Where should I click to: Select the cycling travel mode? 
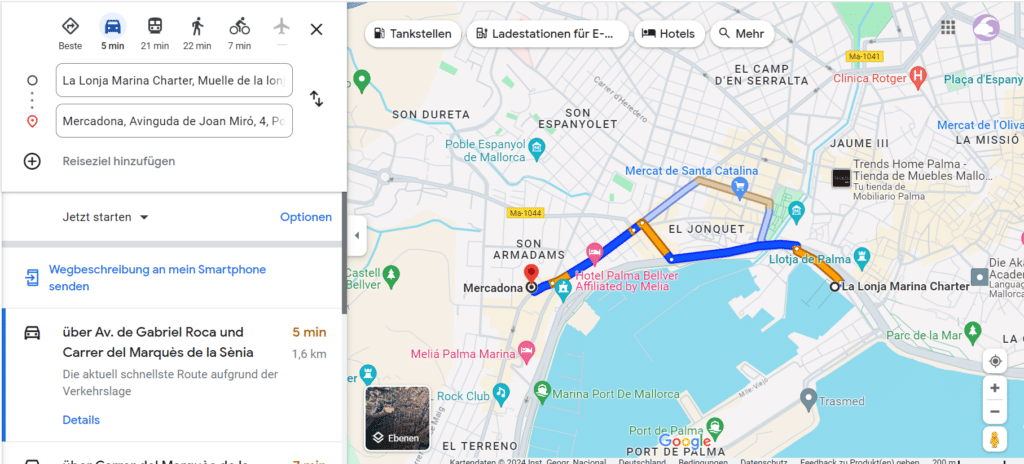tap(240, 27)
